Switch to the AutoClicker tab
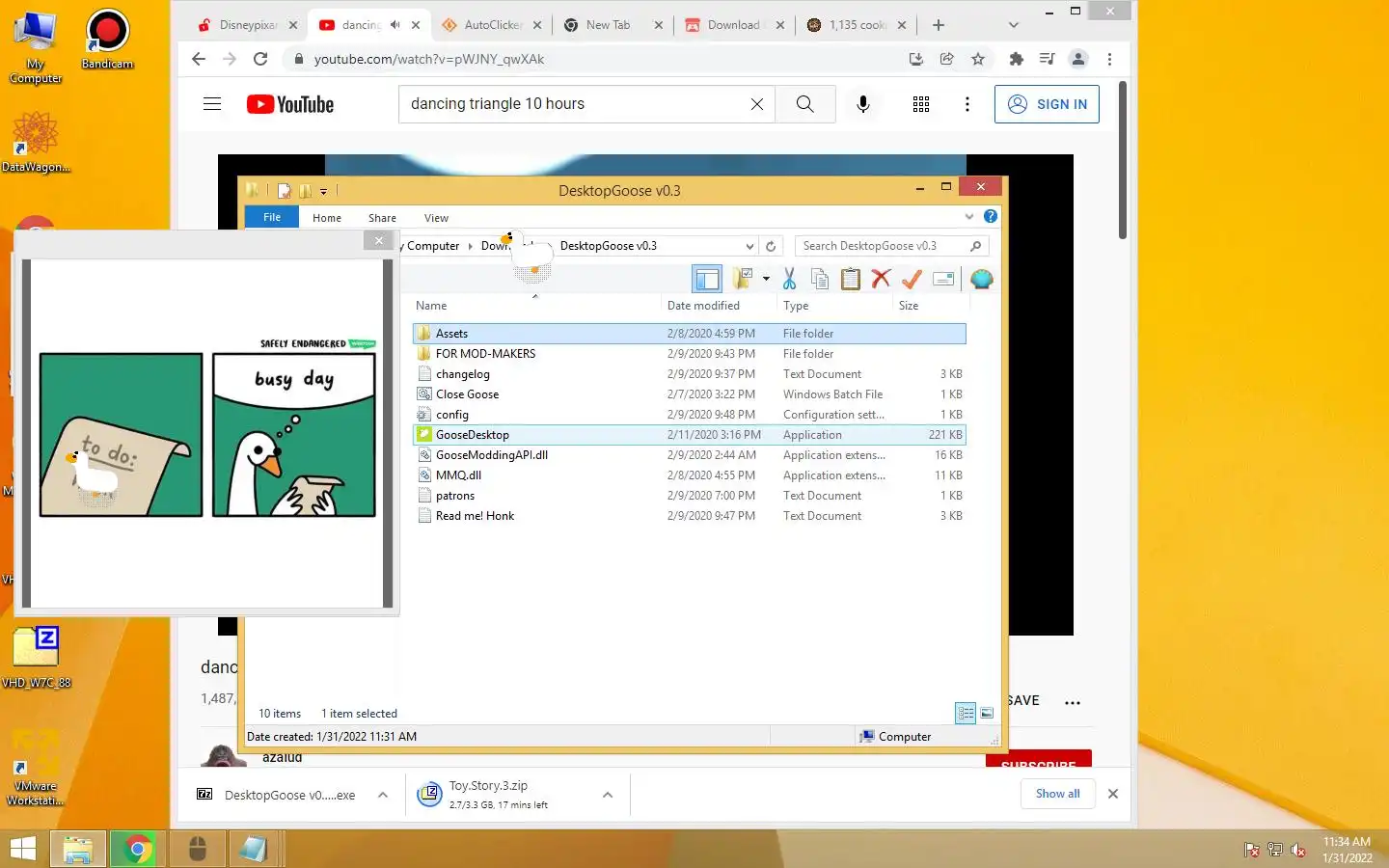 [x=492, y=25]
